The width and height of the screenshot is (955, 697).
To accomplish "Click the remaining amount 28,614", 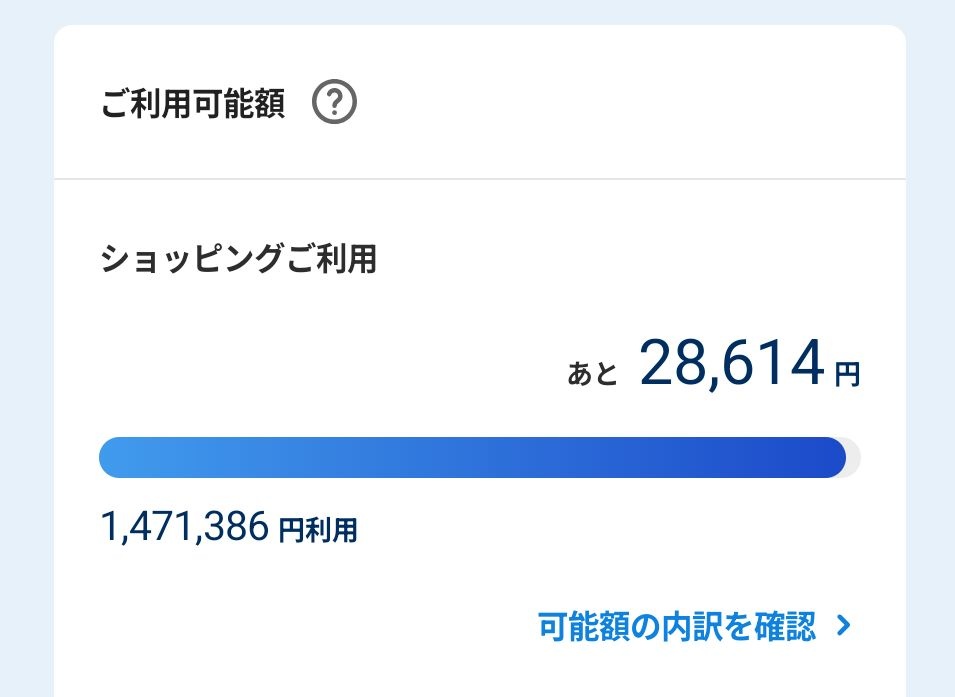I will tap(732, 365).
